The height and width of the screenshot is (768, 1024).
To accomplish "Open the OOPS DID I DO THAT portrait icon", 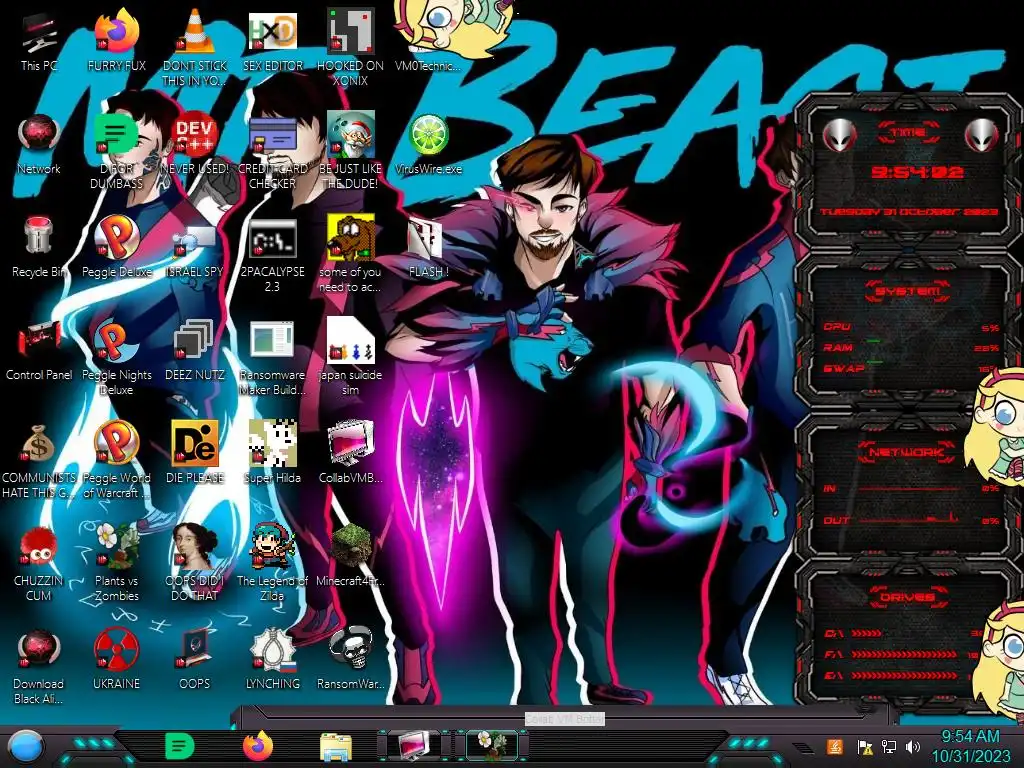I will (195, 546).
